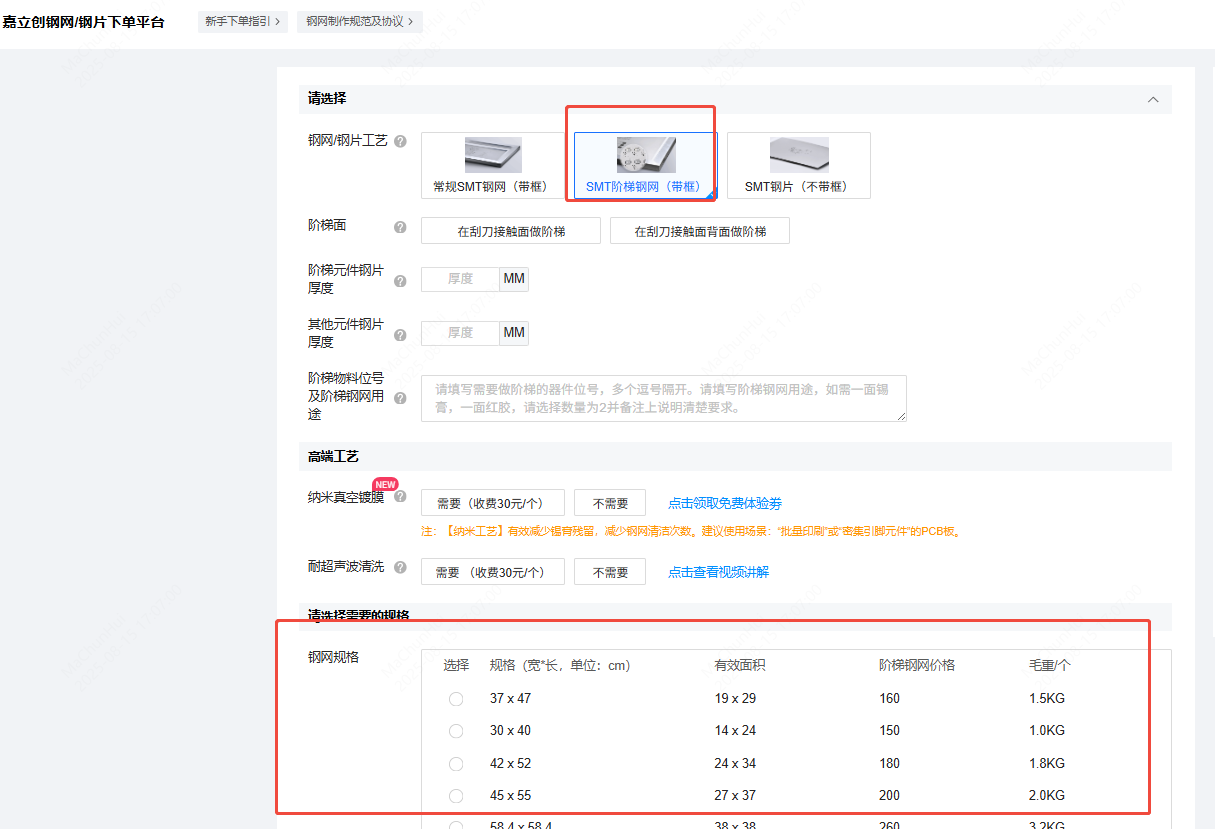Click help icon for 阶梯物料位号及阶梯钢网用途
This screenshot has width=1215, height=829.
[400, 398]
